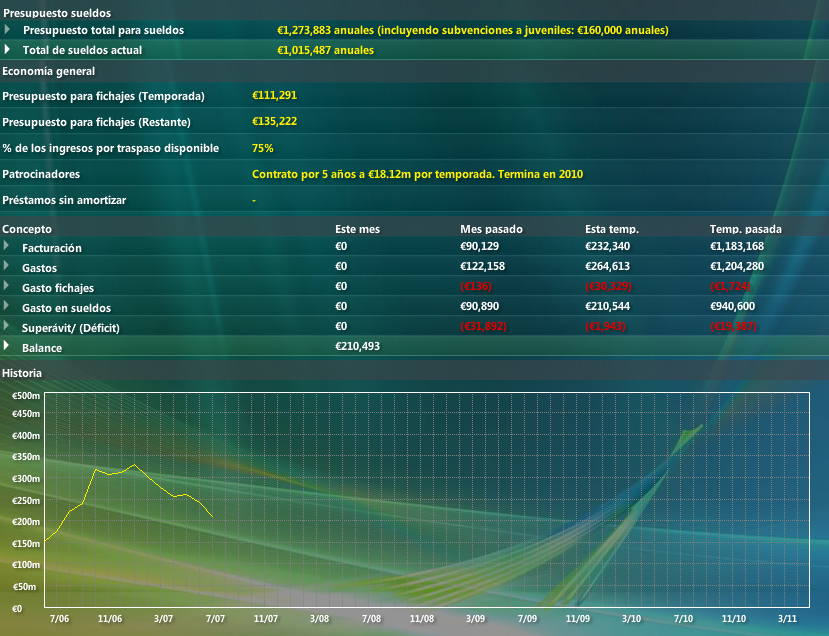Click the €1,015,487 anuales value
The width and height of the screenshot is (829, 636).
tap(325, 50)
